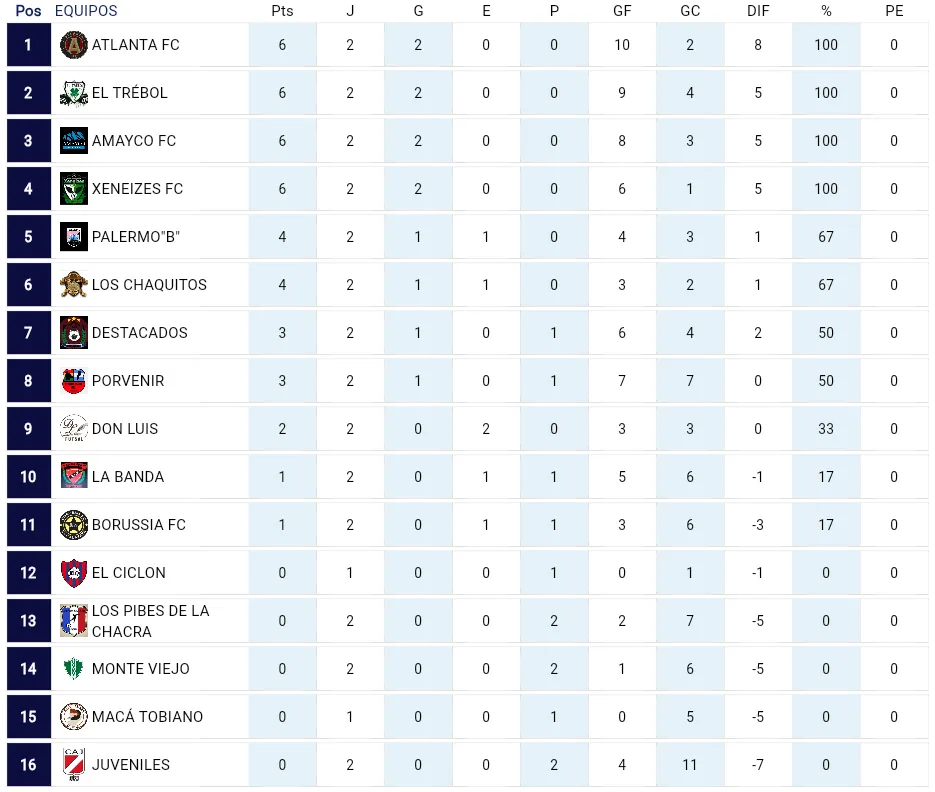Click the Atlanta FC team crest

pos(74,45)
